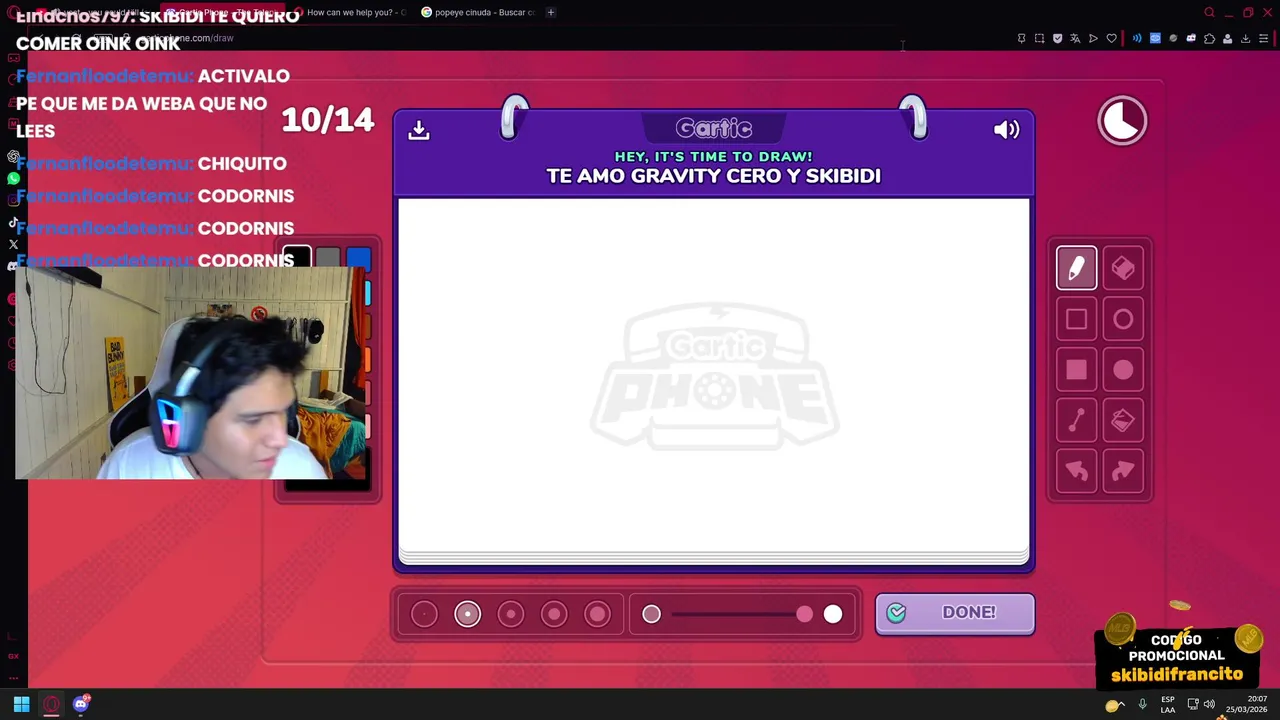This screenshot has width=1280, height=720.
Task: Open the browser downloads icon
Action: [x=1245, y=38]
